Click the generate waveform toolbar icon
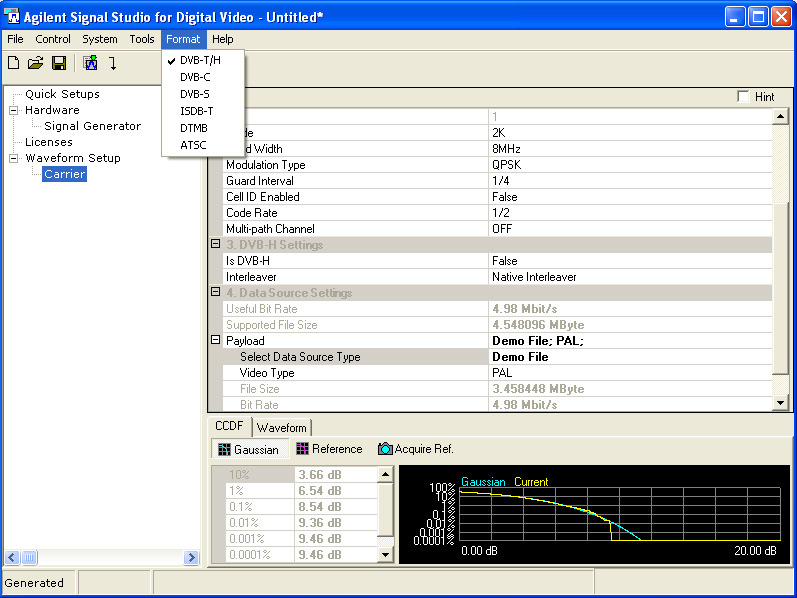Screen dimensions: 797x598 [90, 63]
